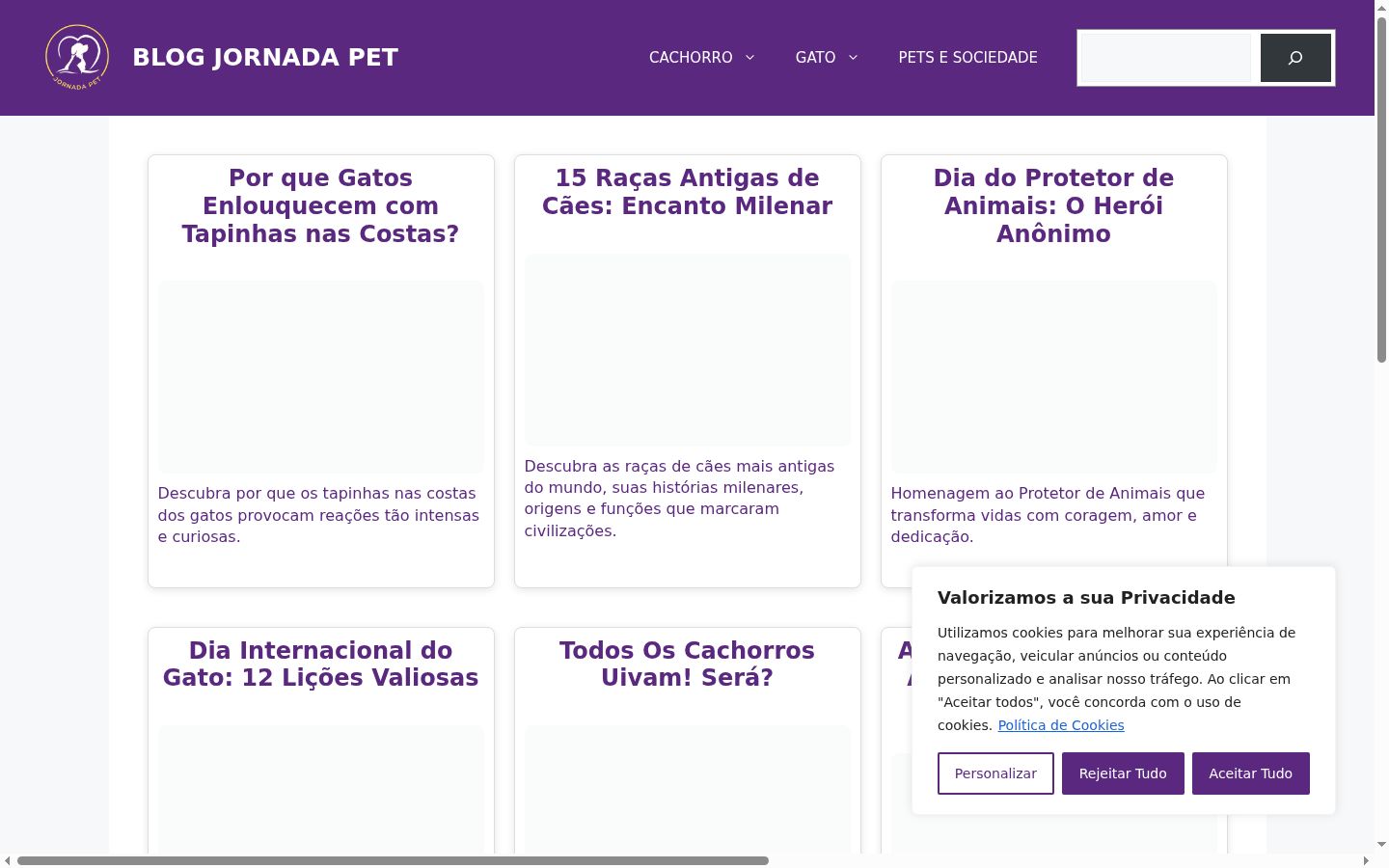The height and width of the screenshot is (868, 1389).
Task: Select the Protetor de Animais article thumbnail
Action: tap(1053, 376)
